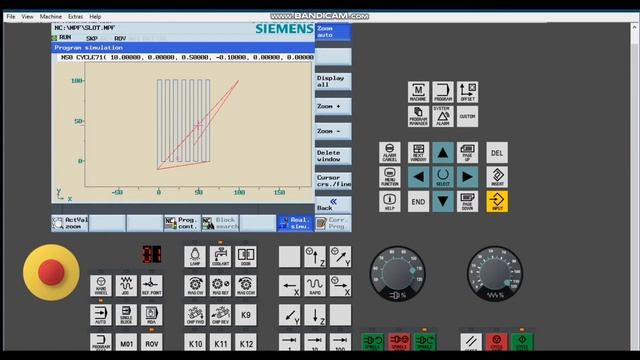Open the View menu
This screenshot has height=360, width=640.
point(27,17)
